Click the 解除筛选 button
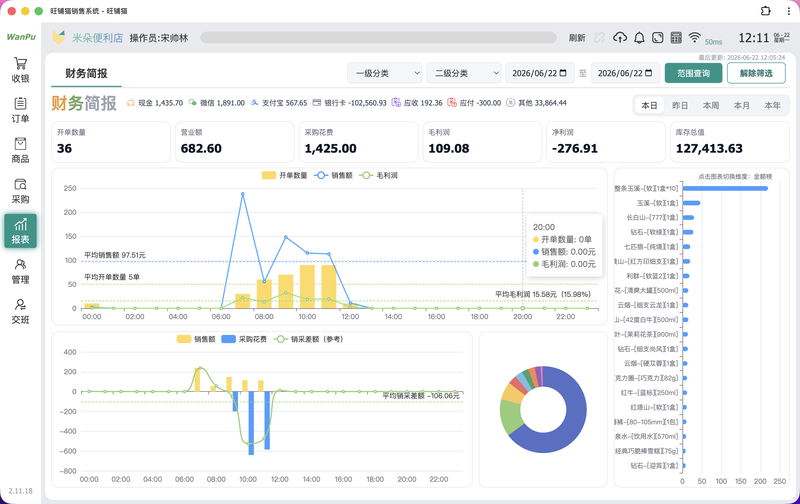Image resolution: width=800 pixels, height=504 pixels. point(756,73)
